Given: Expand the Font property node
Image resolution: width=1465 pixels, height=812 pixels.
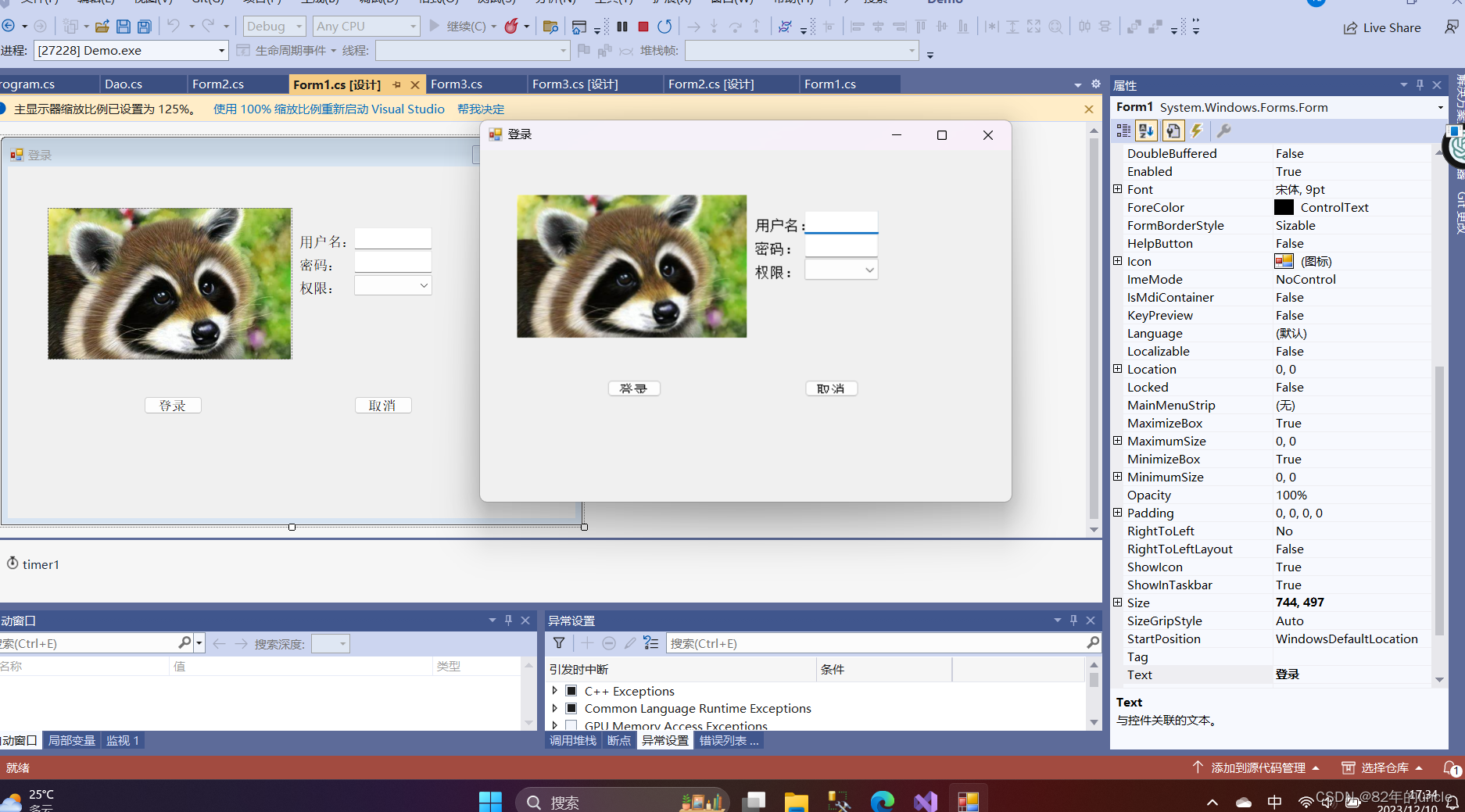Looking at the screenshot, I should [x=1117, y=189].
